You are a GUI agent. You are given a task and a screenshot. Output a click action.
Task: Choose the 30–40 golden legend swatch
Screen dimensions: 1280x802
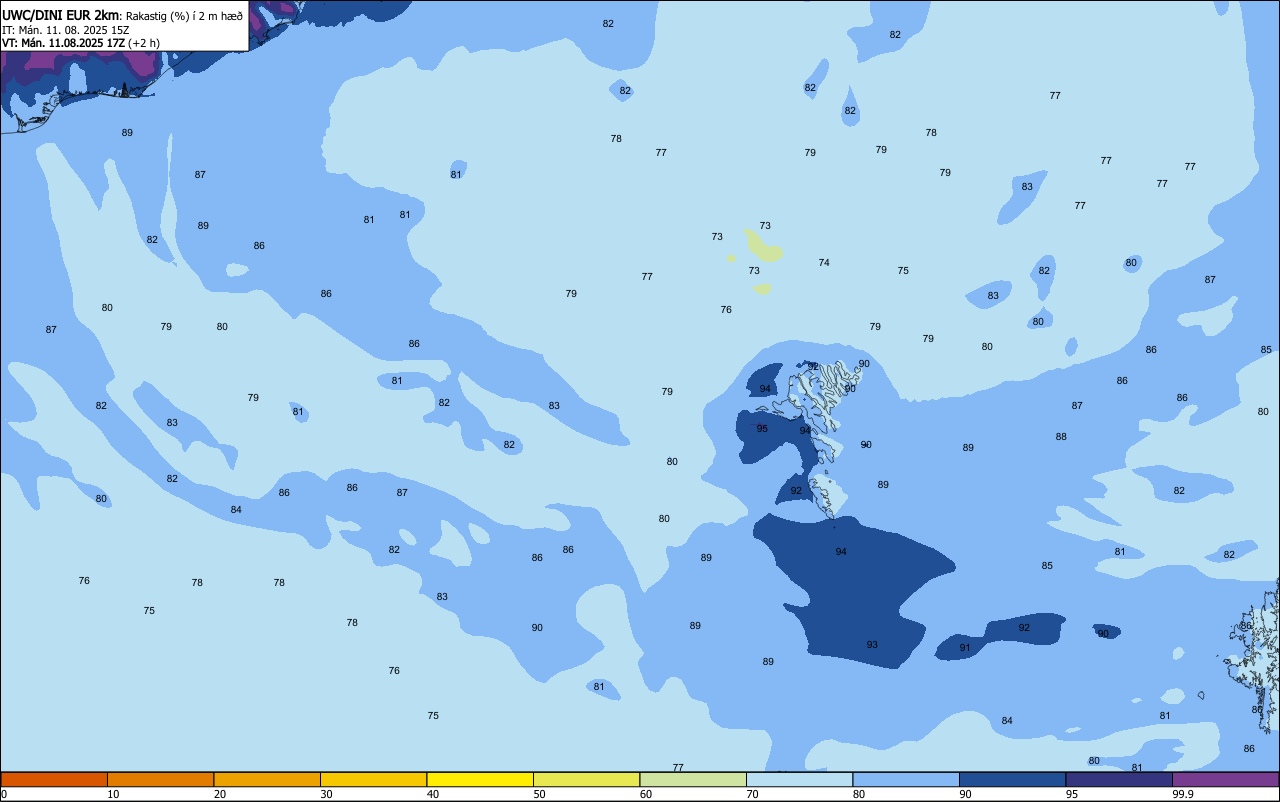coord(373,779)
